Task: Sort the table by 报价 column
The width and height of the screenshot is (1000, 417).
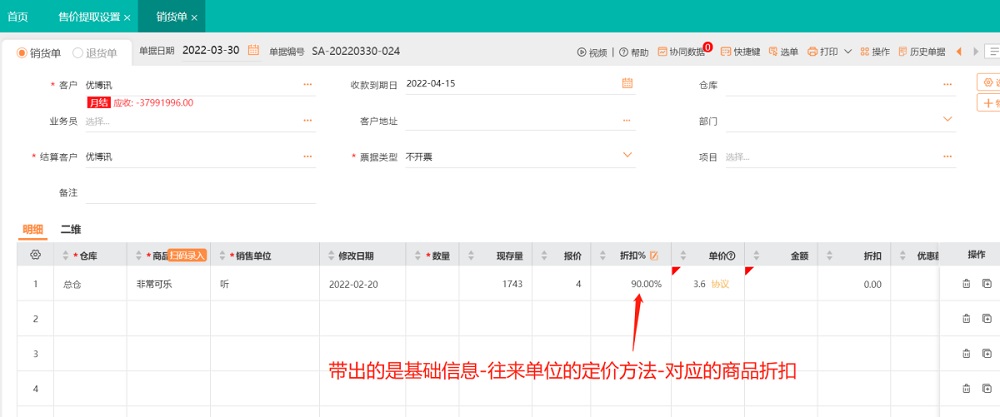Action: (x=545, y=256)
